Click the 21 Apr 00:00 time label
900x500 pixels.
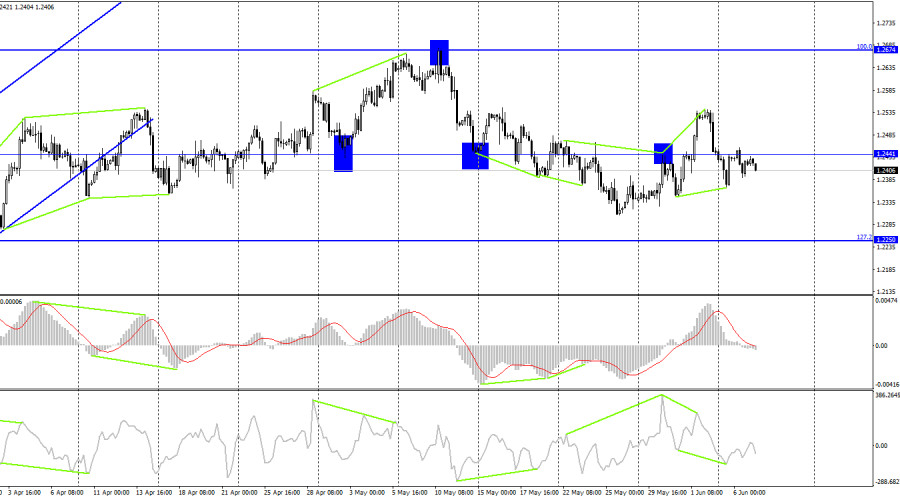coord(239,493)
